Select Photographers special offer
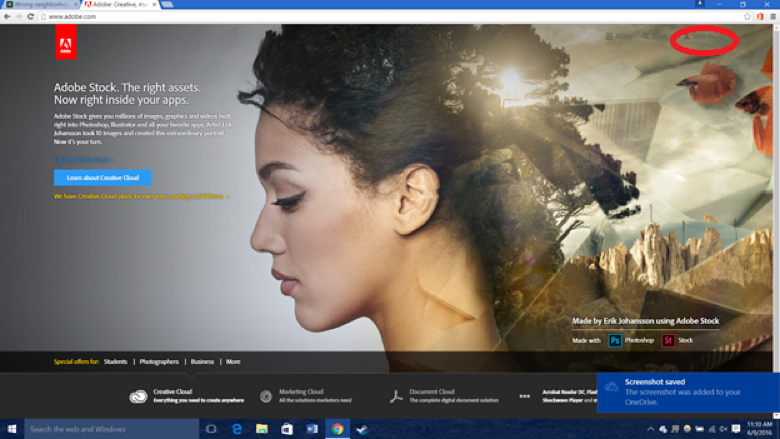This screenshot has width=780, height=439. click(x=159, y=361)
